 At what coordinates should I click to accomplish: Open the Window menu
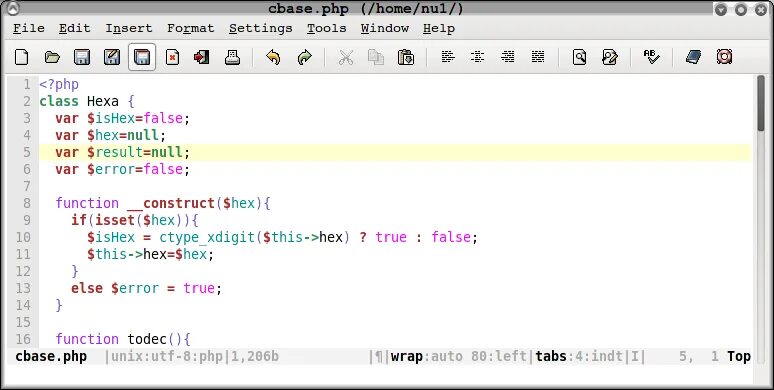pos(385,29)
